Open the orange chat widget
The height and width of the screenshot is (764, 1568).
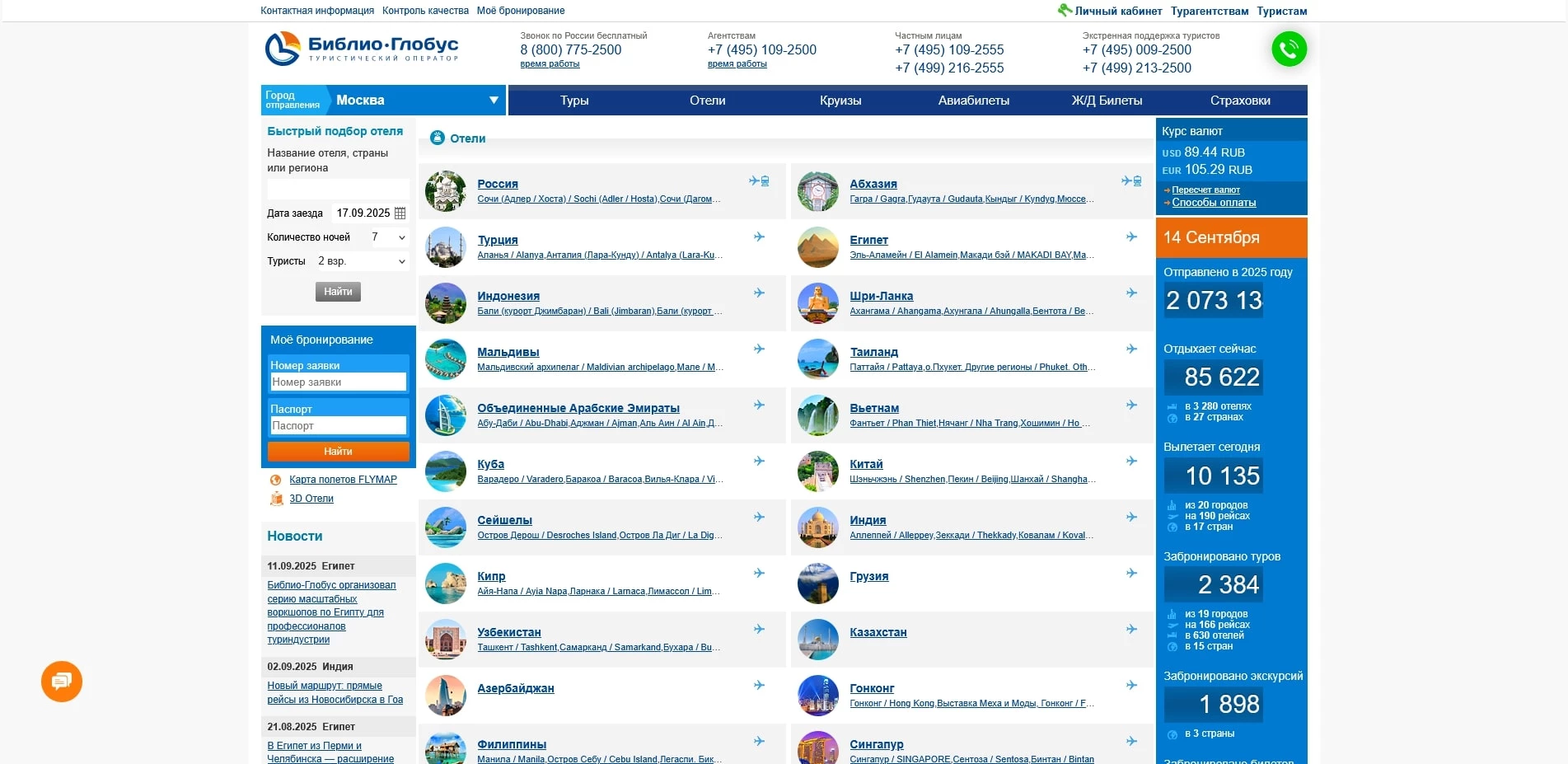62,682
